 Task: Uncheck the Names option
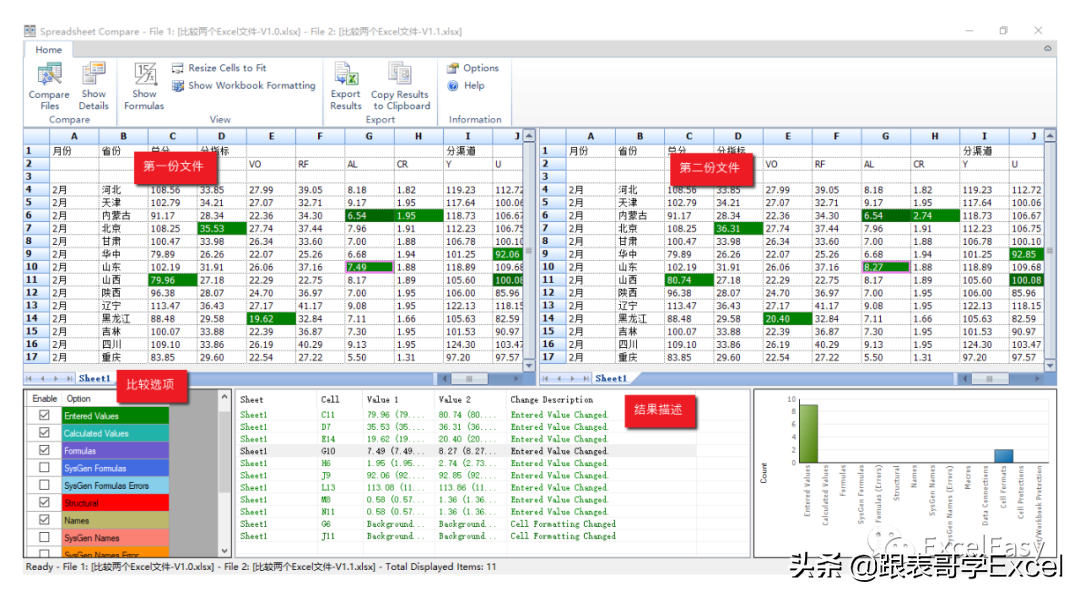[44, 520]
